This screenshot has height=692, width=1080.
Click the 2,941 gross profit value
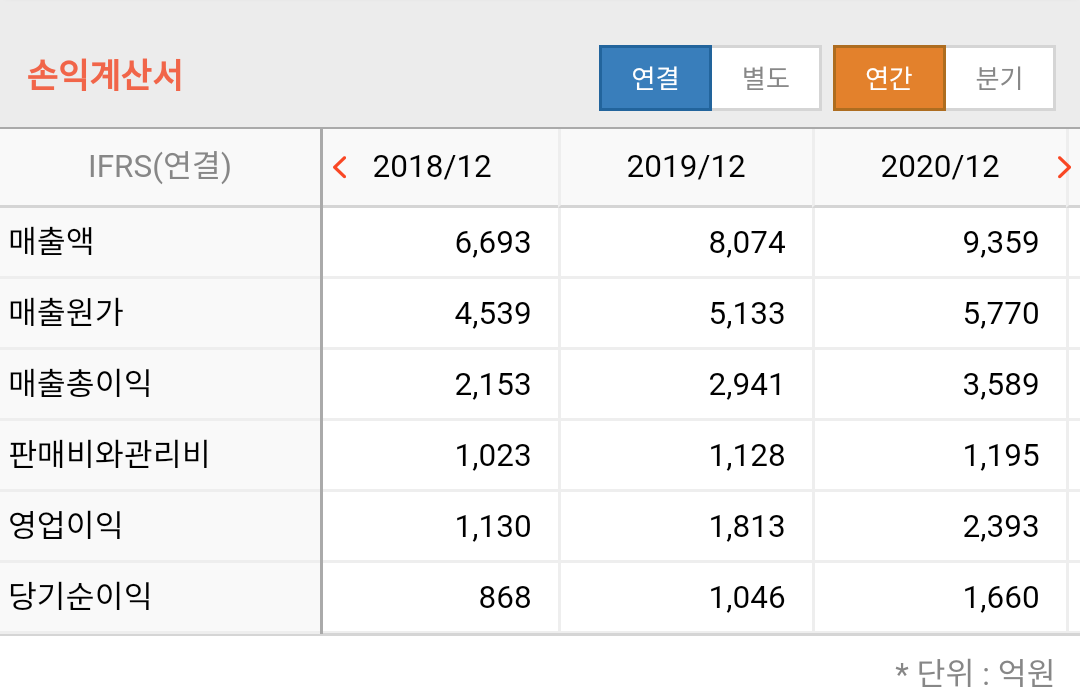pyautogui.click(x=747, y=384)
